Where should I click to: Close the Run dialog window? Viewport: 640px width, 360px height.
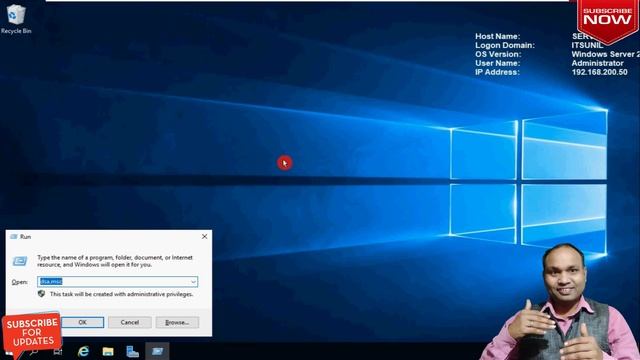pos(204,237)
